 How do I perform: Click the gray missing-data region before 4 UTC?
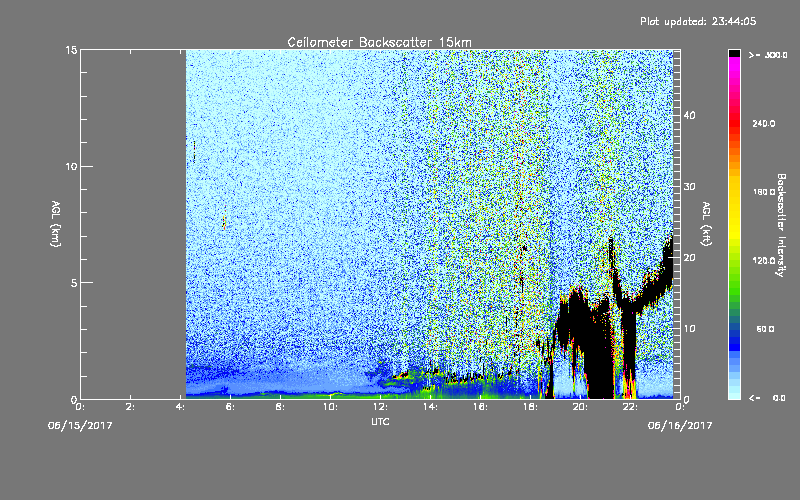coord(133,224)
